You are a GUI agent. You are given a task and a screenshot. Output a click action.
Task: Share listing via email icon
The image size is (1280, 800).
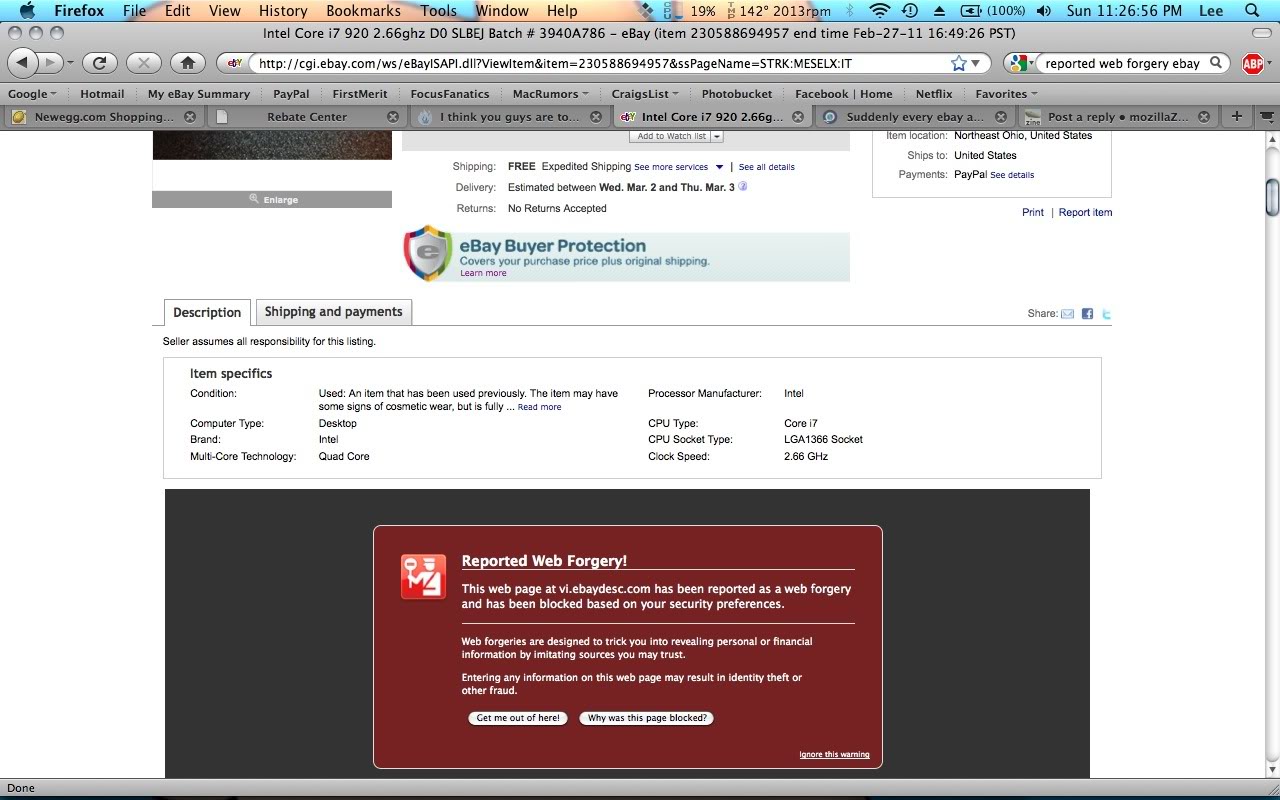[x=1067, y=314]
